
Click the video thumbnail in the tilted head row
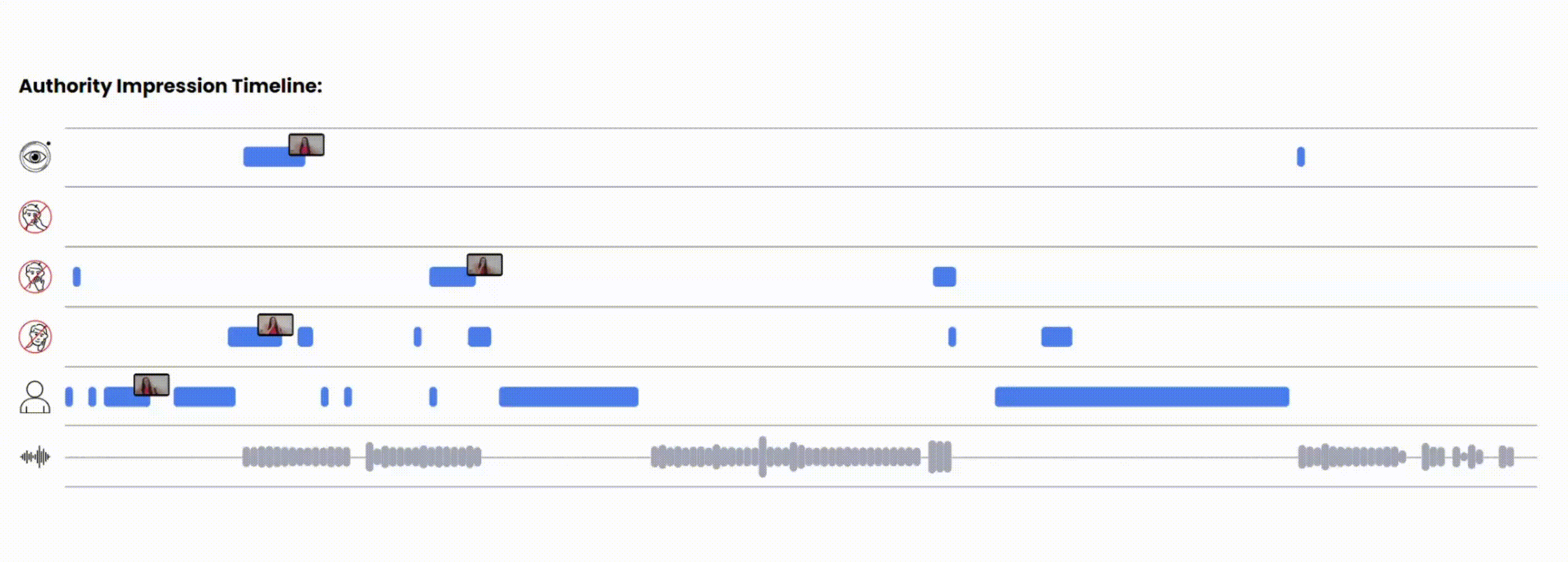point(275,325)
